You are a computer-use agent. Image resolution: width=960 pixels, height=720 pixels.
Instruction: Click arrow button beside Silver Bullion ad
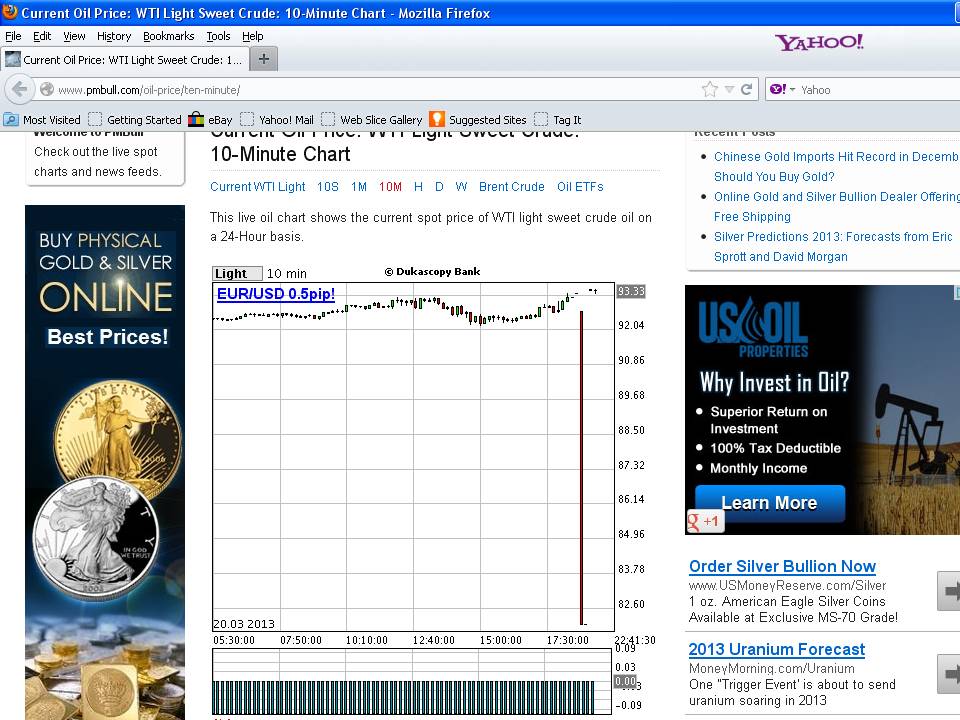click(x=948, y=590)
